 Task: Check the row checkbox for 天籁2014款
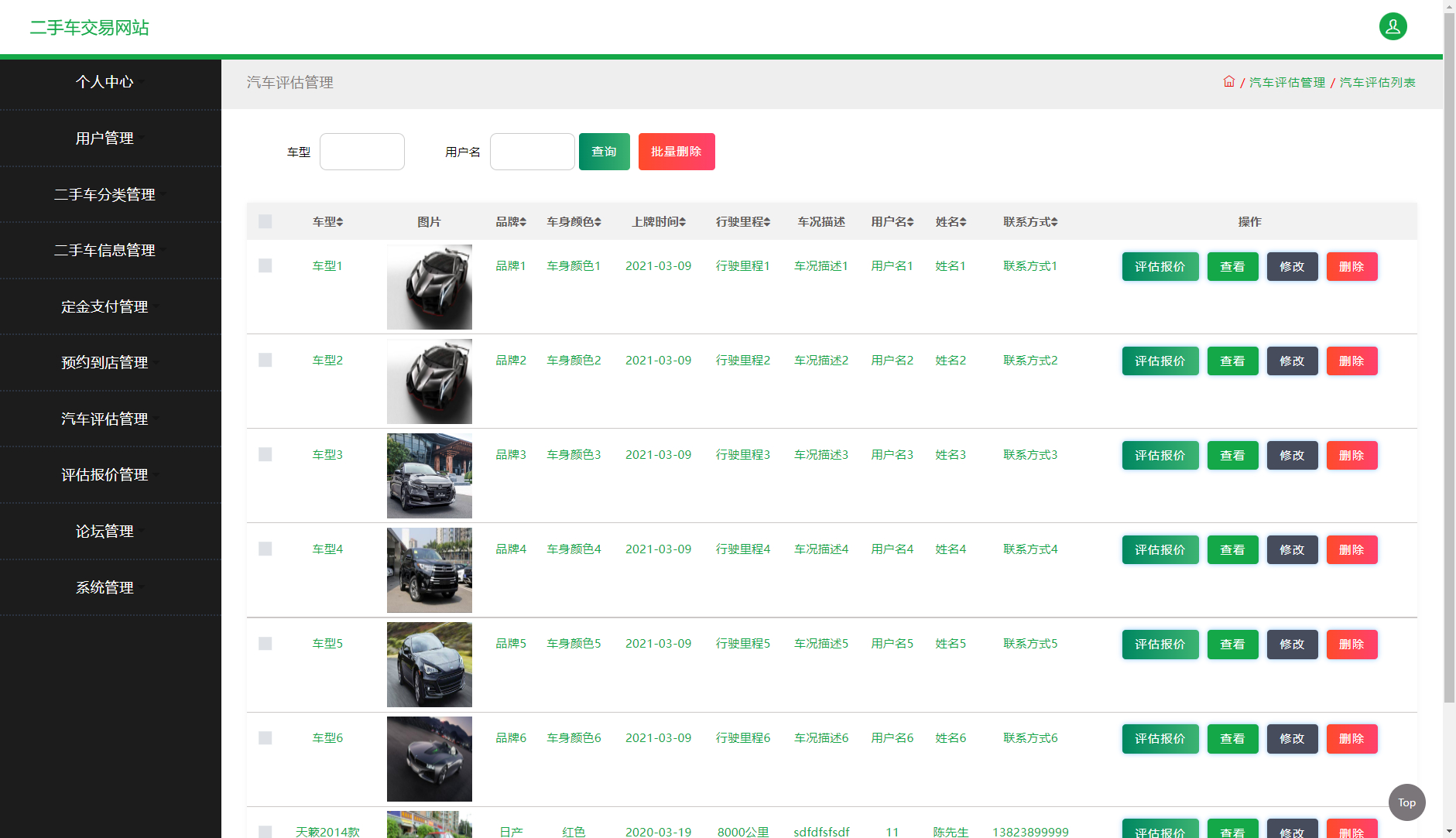coord(265,832)
